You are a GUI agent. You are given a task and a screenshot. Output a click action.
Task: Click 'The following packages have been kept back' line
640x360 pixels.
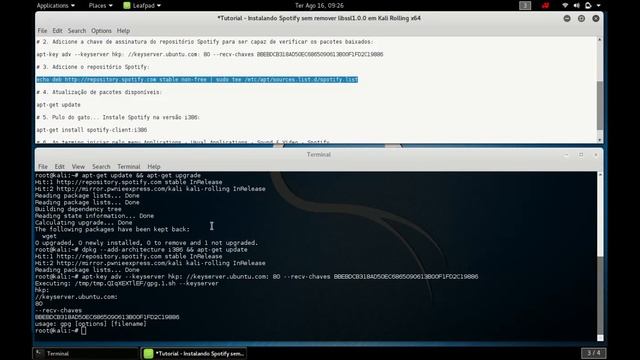[112, 229]
